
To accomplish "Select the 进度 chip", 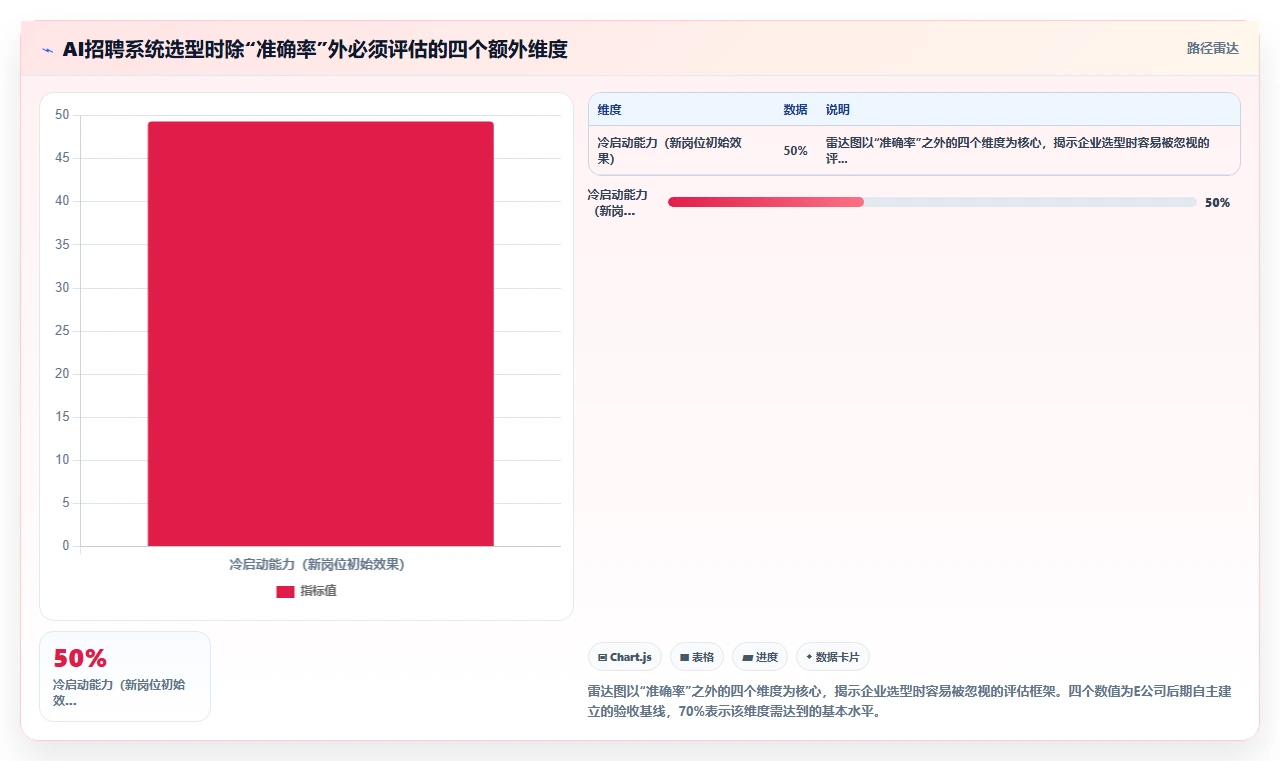I will 760,657.
